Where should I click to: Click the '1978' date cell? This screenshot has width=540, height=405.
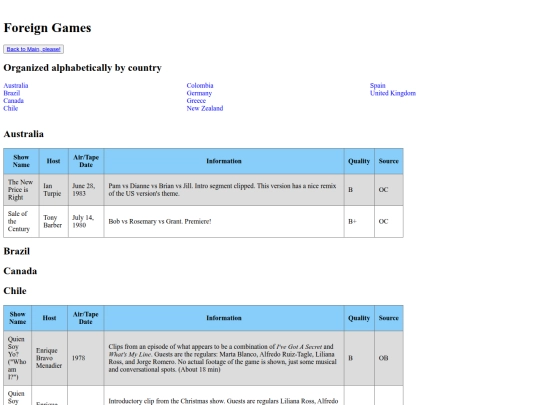(x=86, y=358)
